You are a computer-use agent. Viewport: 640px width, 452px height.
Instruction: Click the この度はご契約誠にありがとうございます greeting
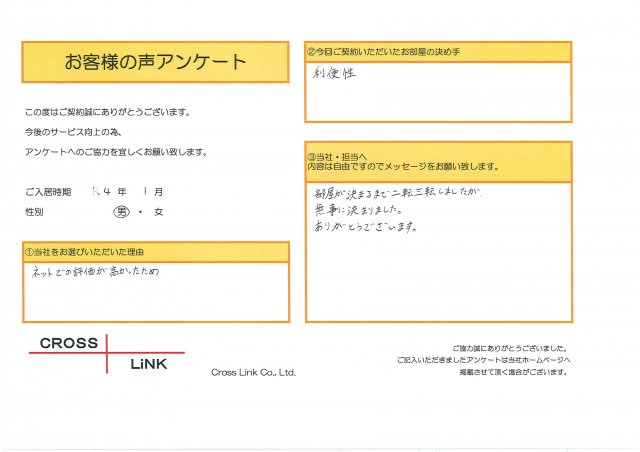tap(106, 112)
